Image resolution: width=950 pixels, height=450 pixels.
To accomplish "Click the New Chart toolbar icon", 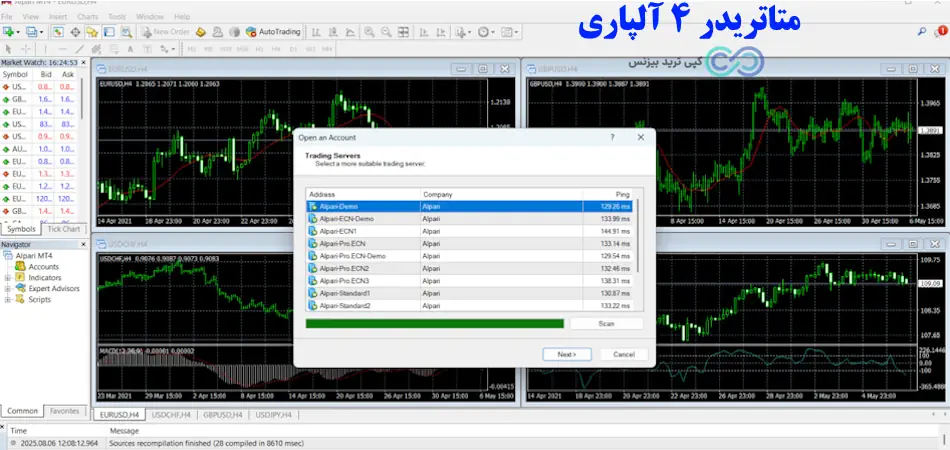I will [7, 31].
